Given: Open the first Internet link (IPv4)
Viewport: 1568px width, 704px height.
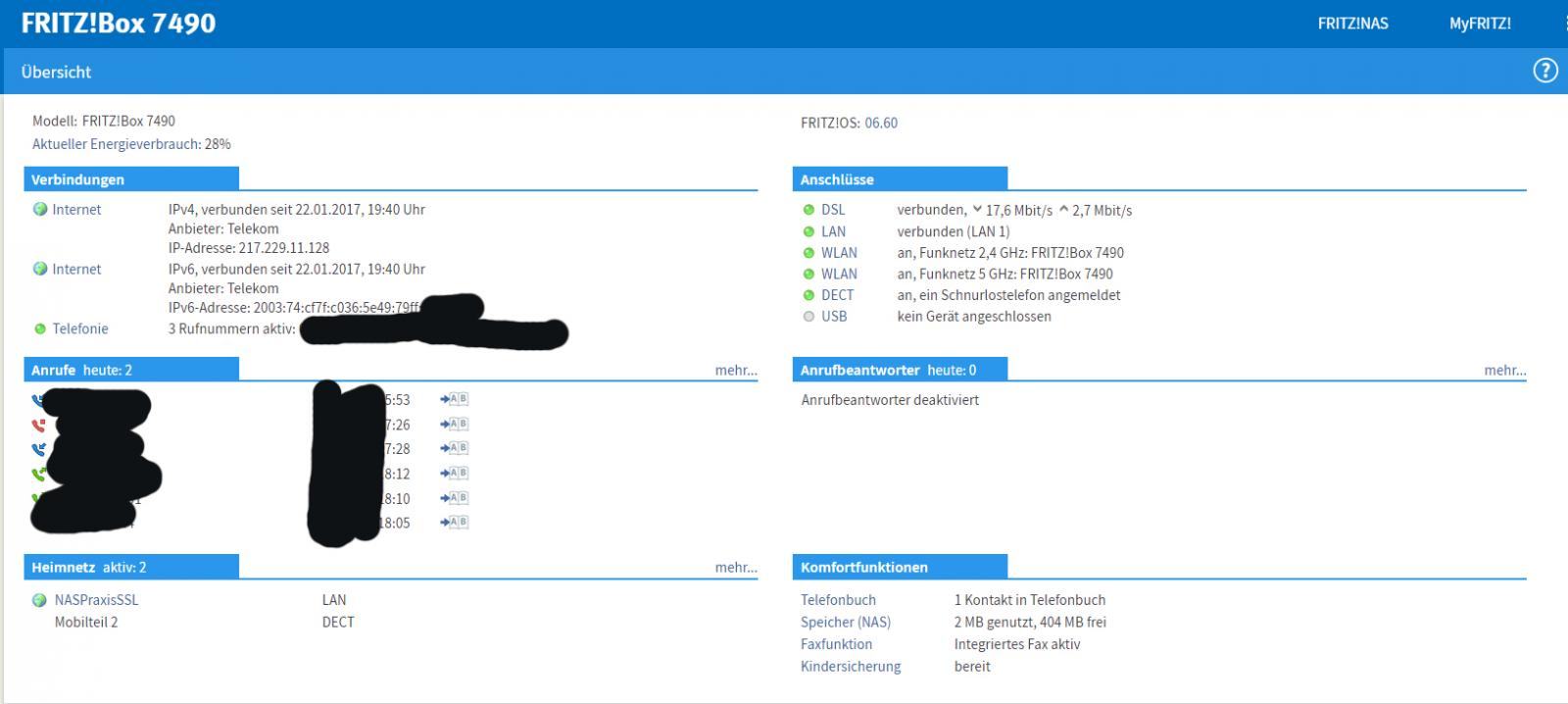Looking at the screenshot, I should click(76, 210).
